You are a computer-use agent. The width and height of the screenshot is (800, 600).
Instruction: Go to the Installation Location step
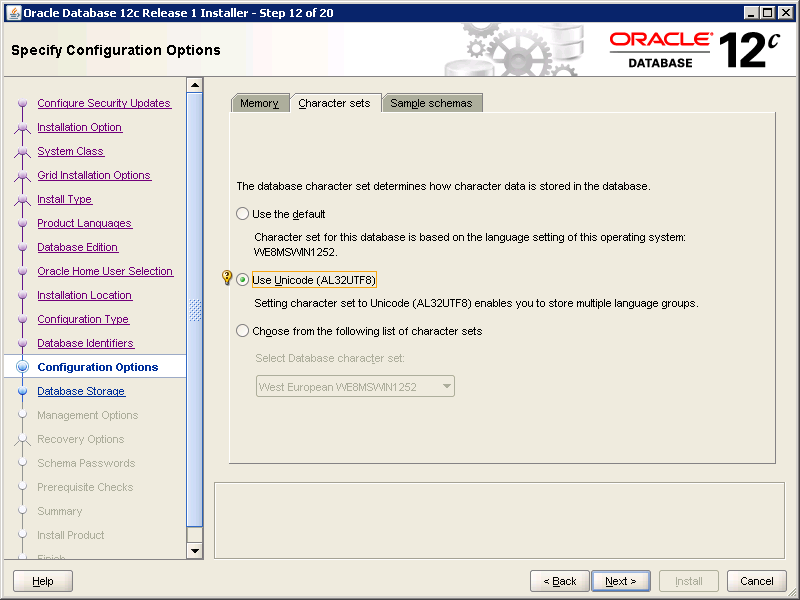(85, 295)
